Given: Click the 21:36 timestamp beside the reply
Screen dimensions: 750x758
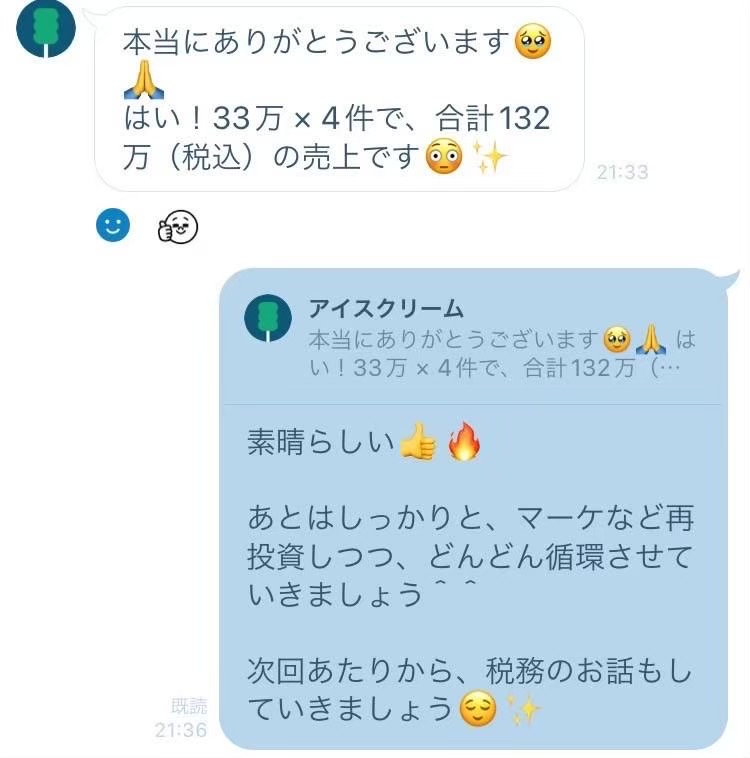Looking at the screenshot, I should click(181, 730).
